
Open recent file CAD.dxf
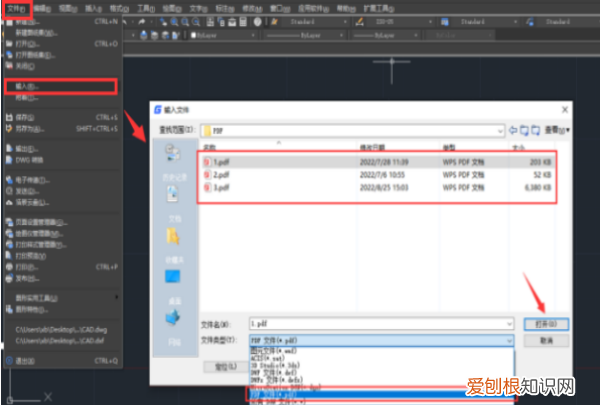coord(60,341)
